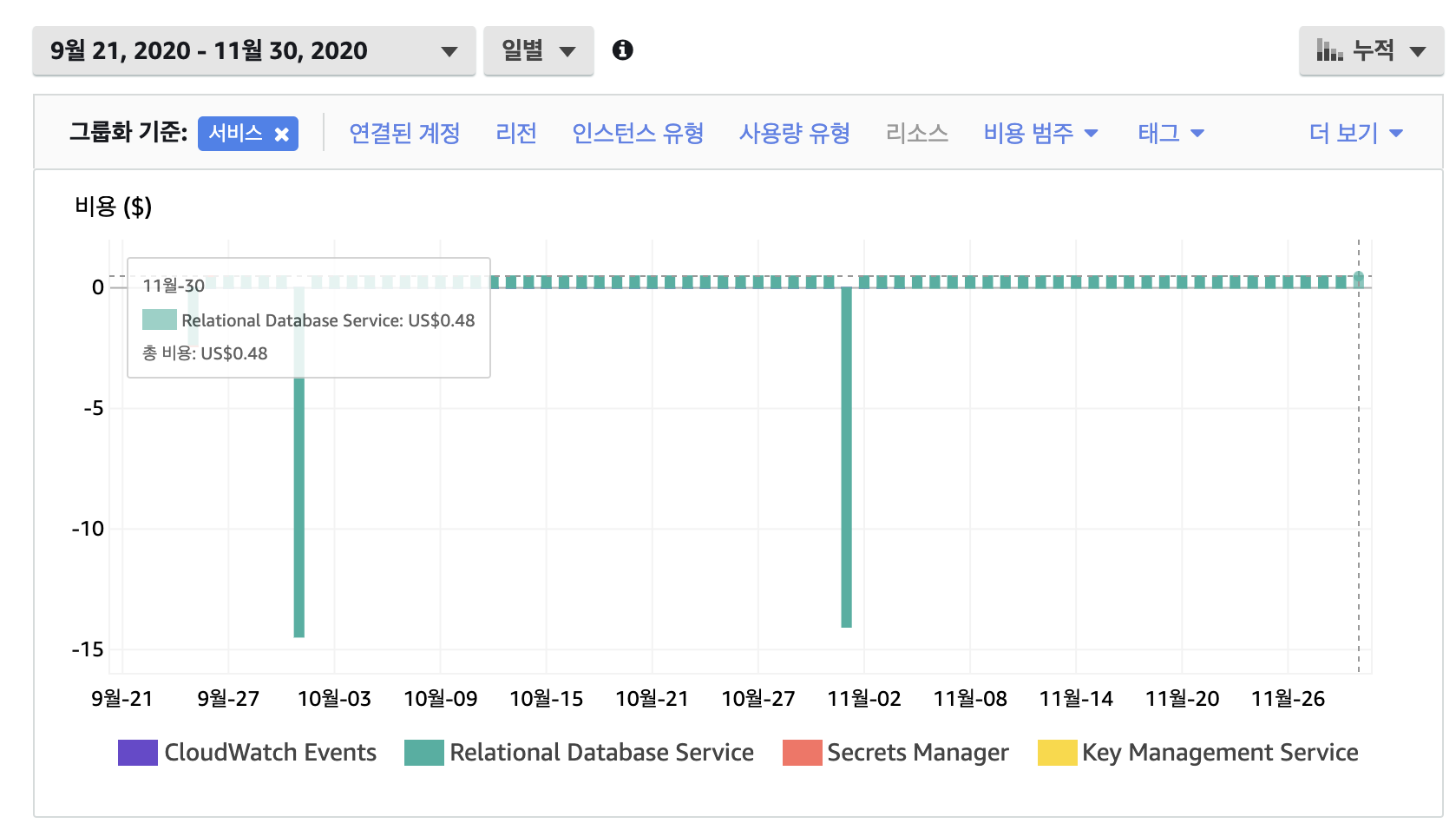Toggle the Secrets Manager legend swatch
The width and height of the screenshot is (1456, 830).
[x=803, y=753]
